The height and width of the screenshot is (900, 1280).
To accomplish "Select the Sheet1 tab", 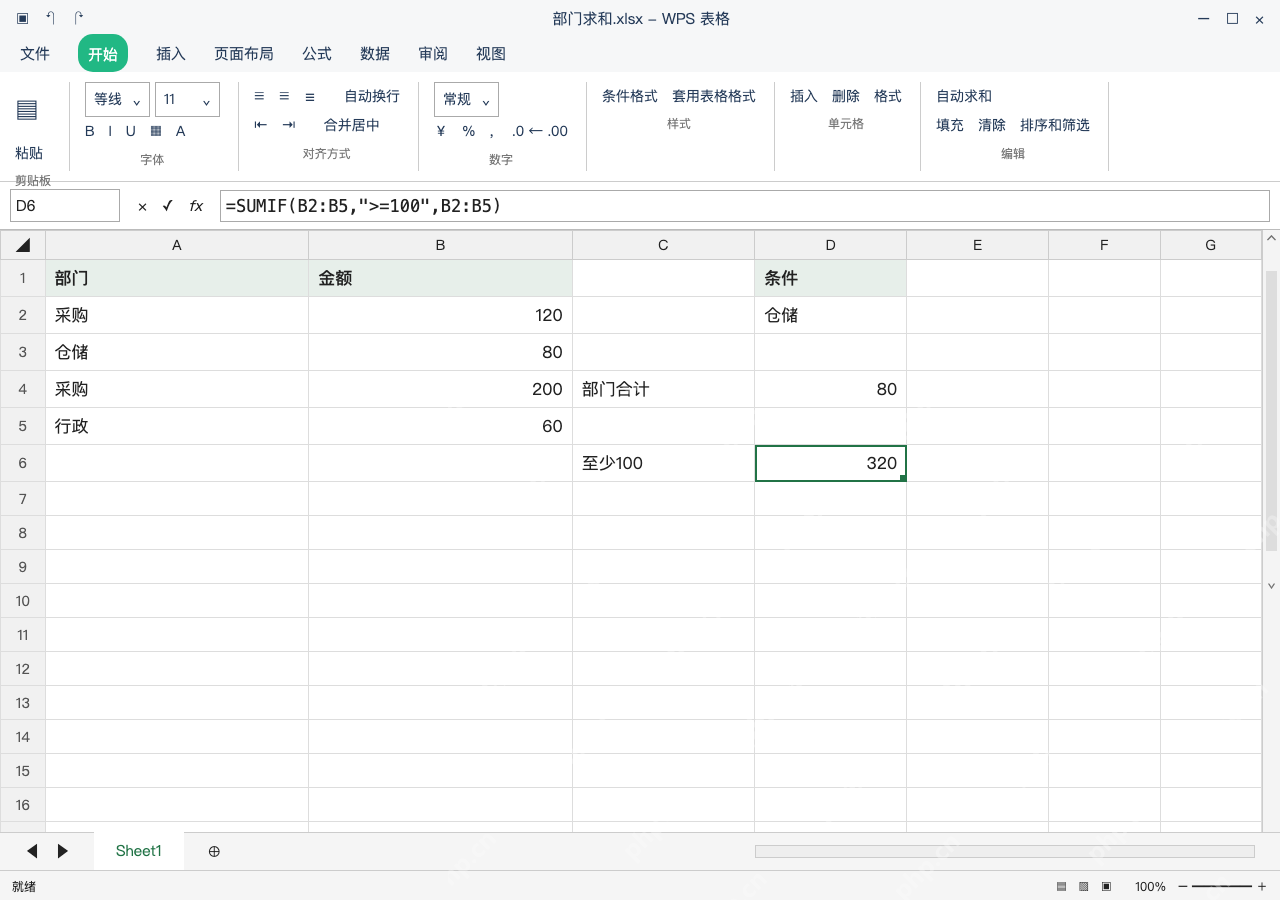I will (139, 851).
